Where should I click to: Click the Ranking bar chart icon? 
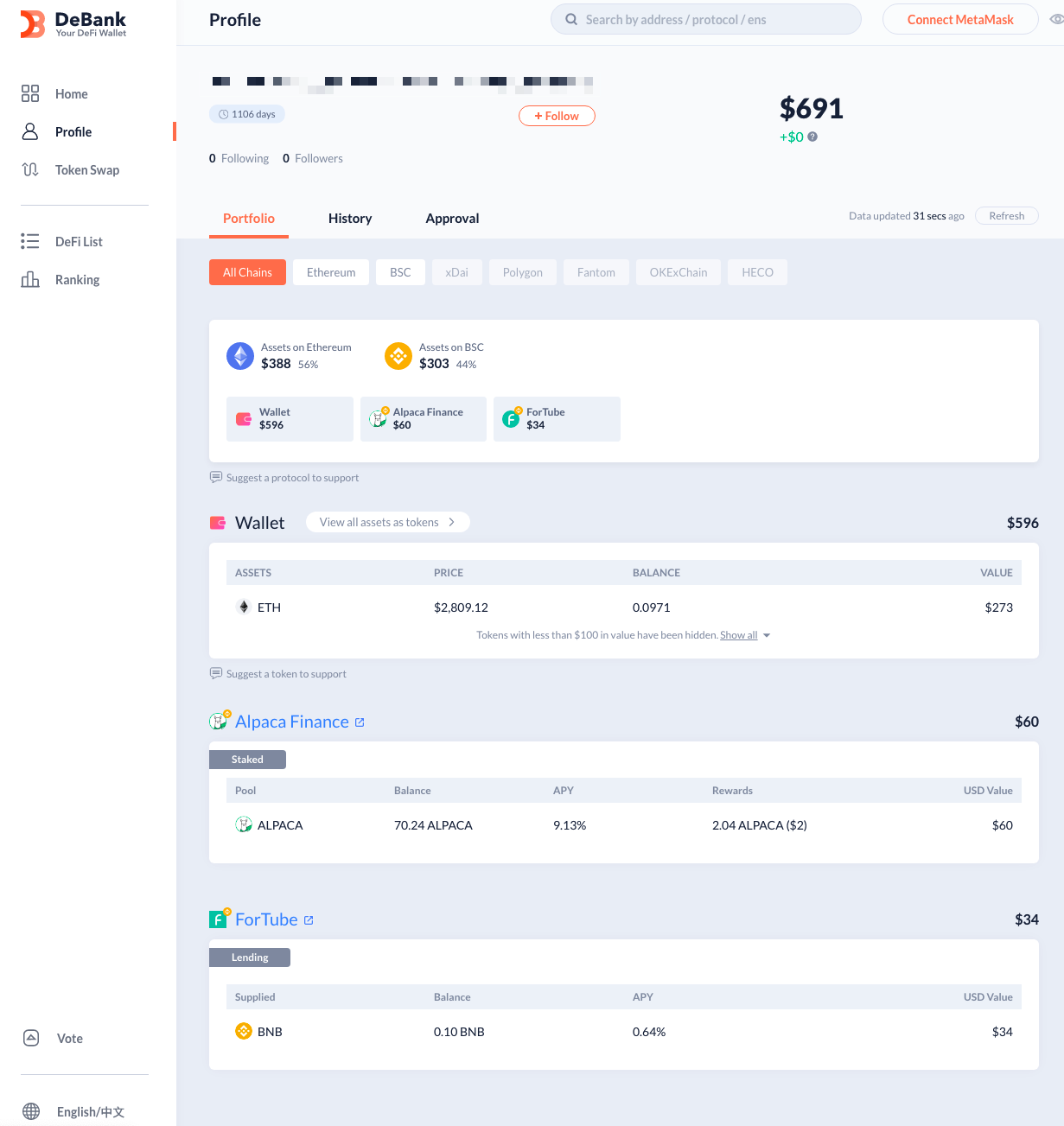(30, 279)
